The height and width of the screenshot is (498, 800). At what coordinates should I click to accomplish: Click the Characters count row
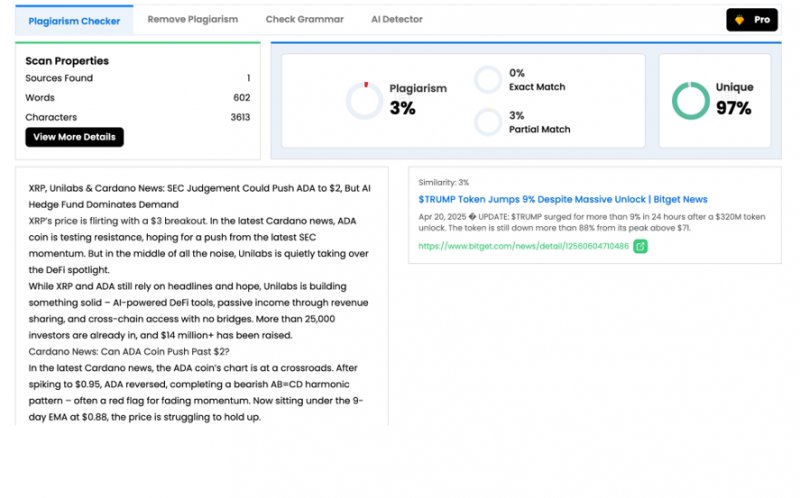coord(138,118)
